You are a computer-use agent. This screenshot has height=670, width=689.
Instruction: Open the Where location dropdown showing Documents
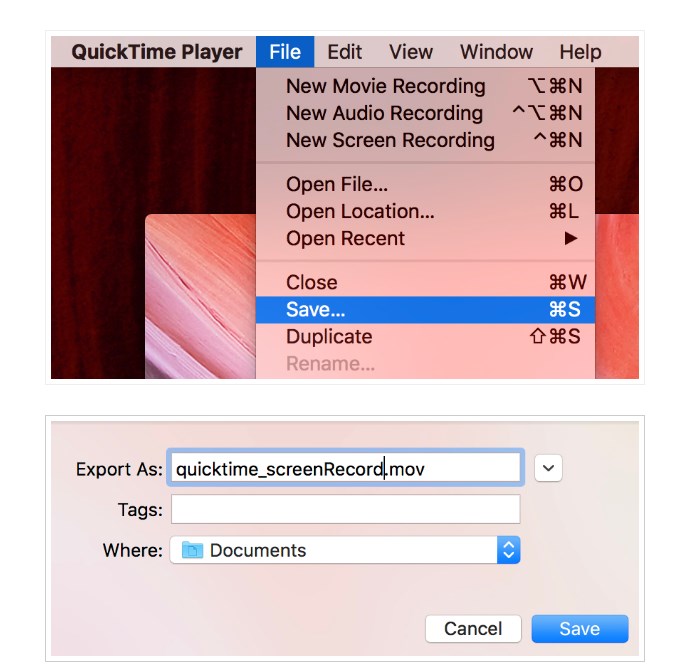(x=345, y=550)
